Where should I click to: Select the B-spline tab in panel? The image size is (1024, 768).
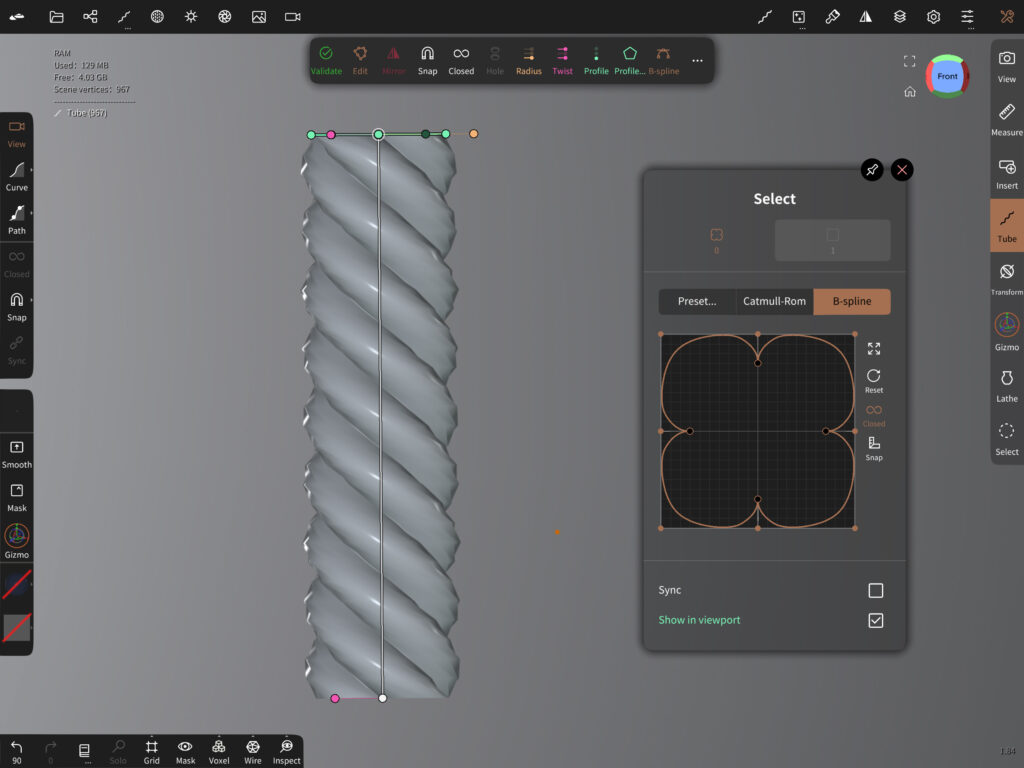[x=852, y=302]
